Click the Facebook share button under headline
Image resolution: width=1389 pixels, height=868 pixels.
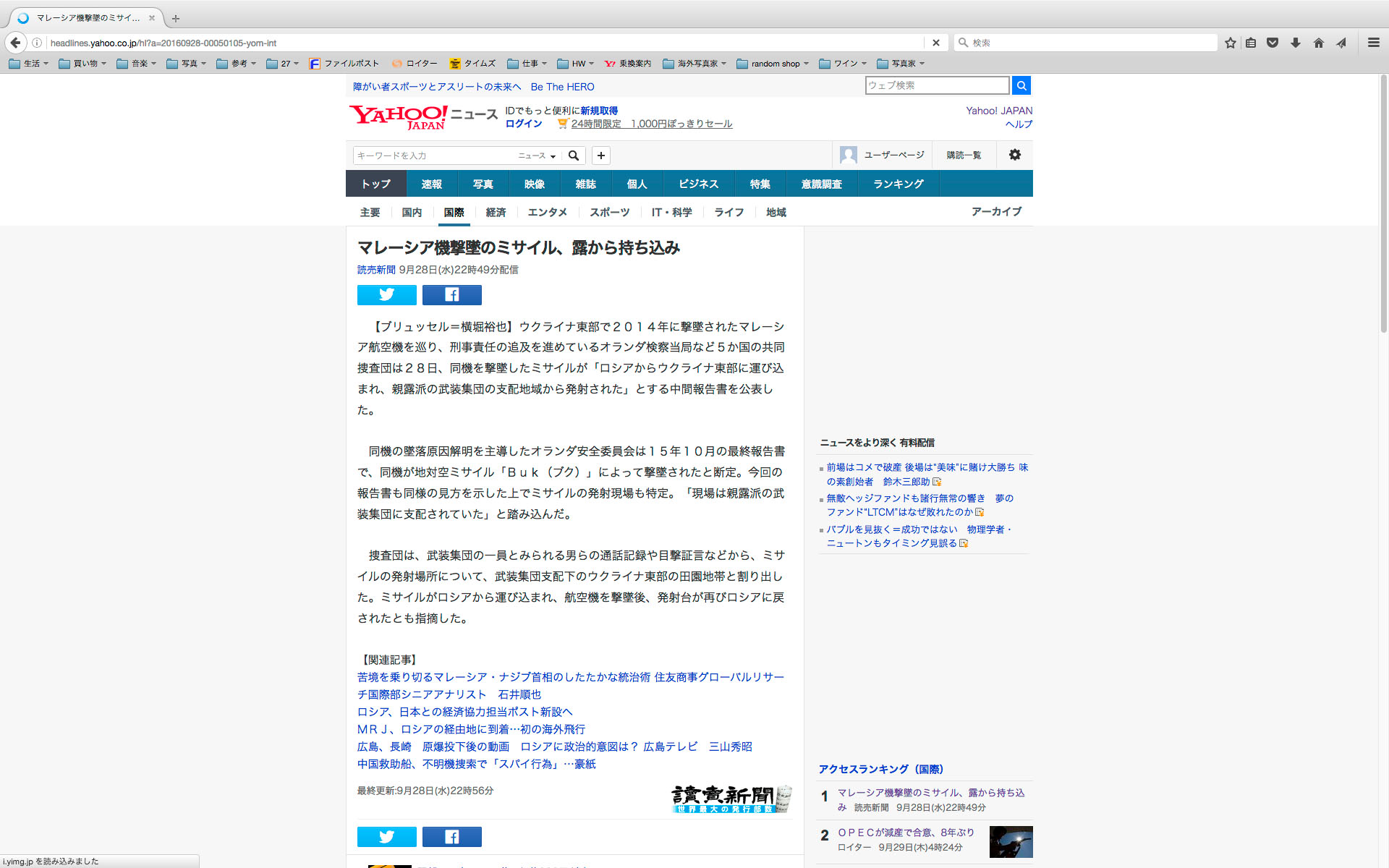point(451,294)
